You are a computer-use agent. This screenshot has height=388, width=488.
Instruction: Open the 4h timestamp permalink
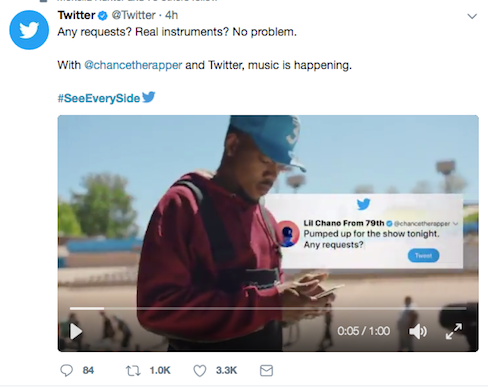pos(172,15)
